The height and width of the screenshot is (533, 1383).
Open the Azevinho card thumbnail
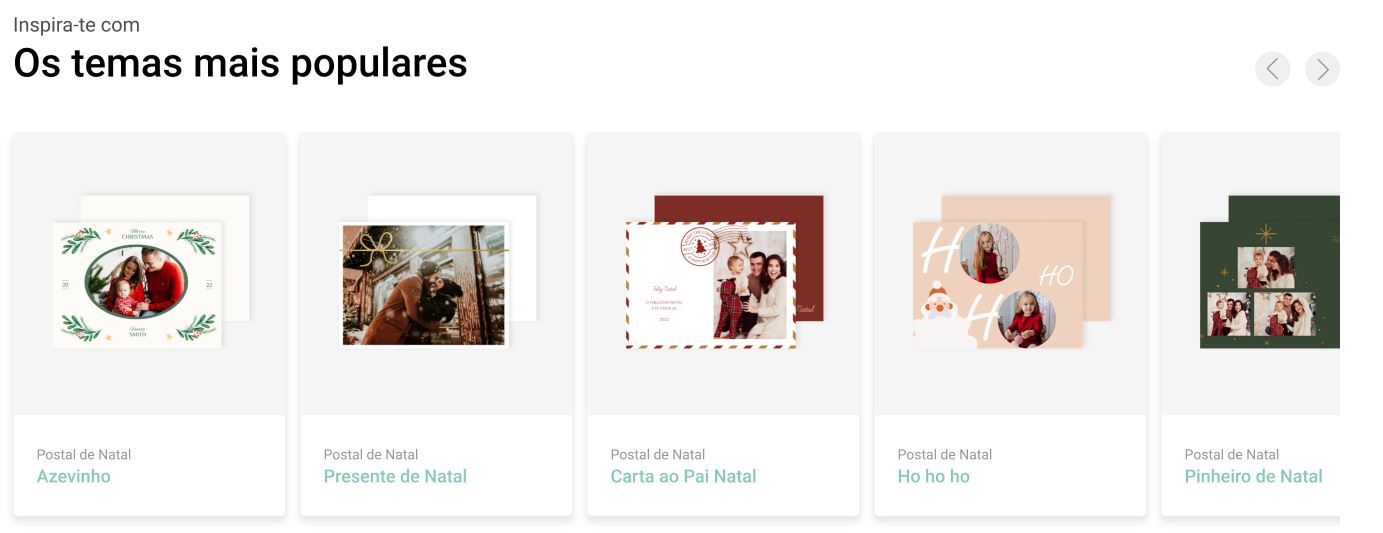coord(150,272)
